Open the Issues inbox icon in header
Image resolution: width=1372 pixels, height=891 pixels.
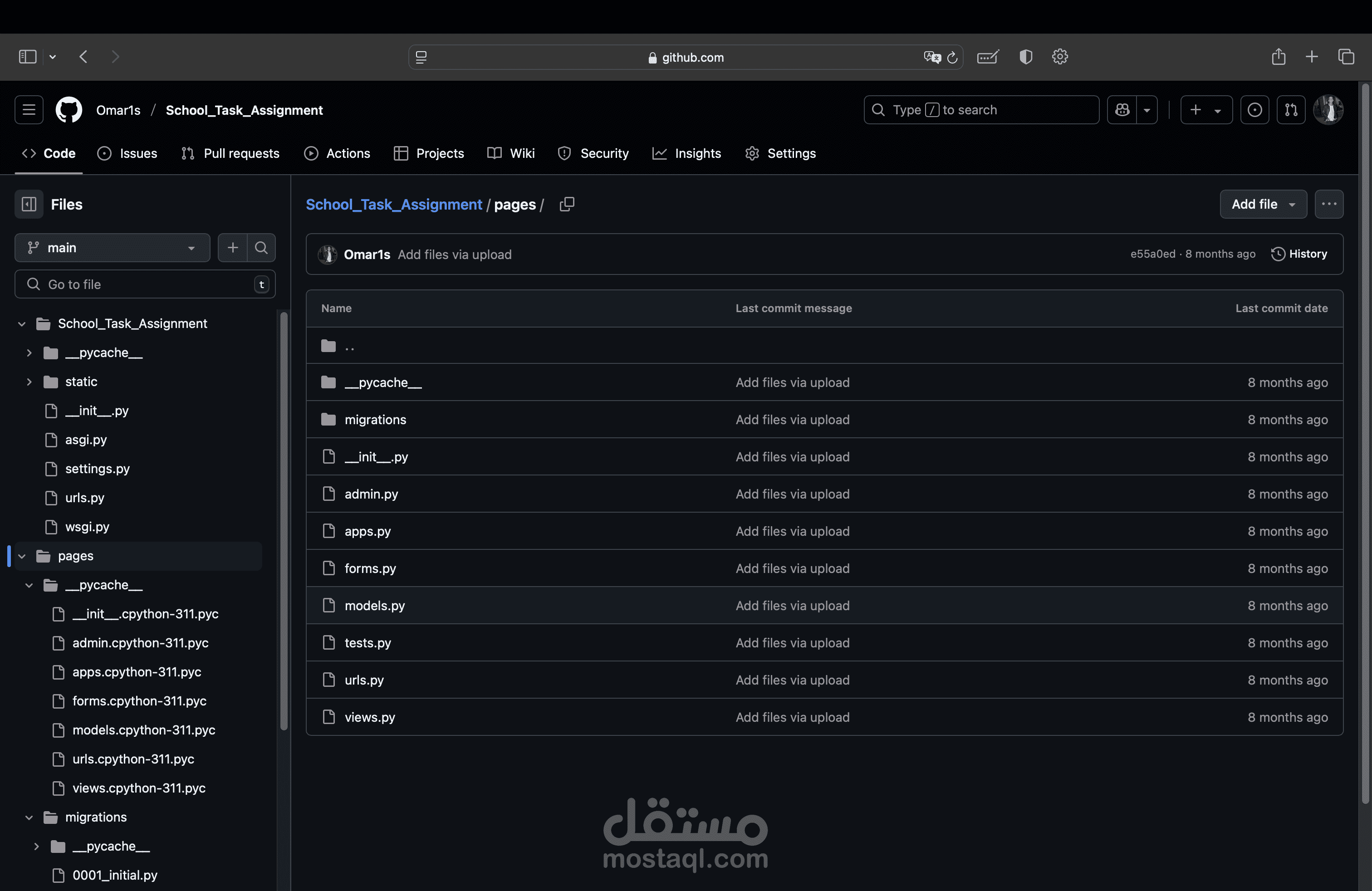coord(1254,109)
